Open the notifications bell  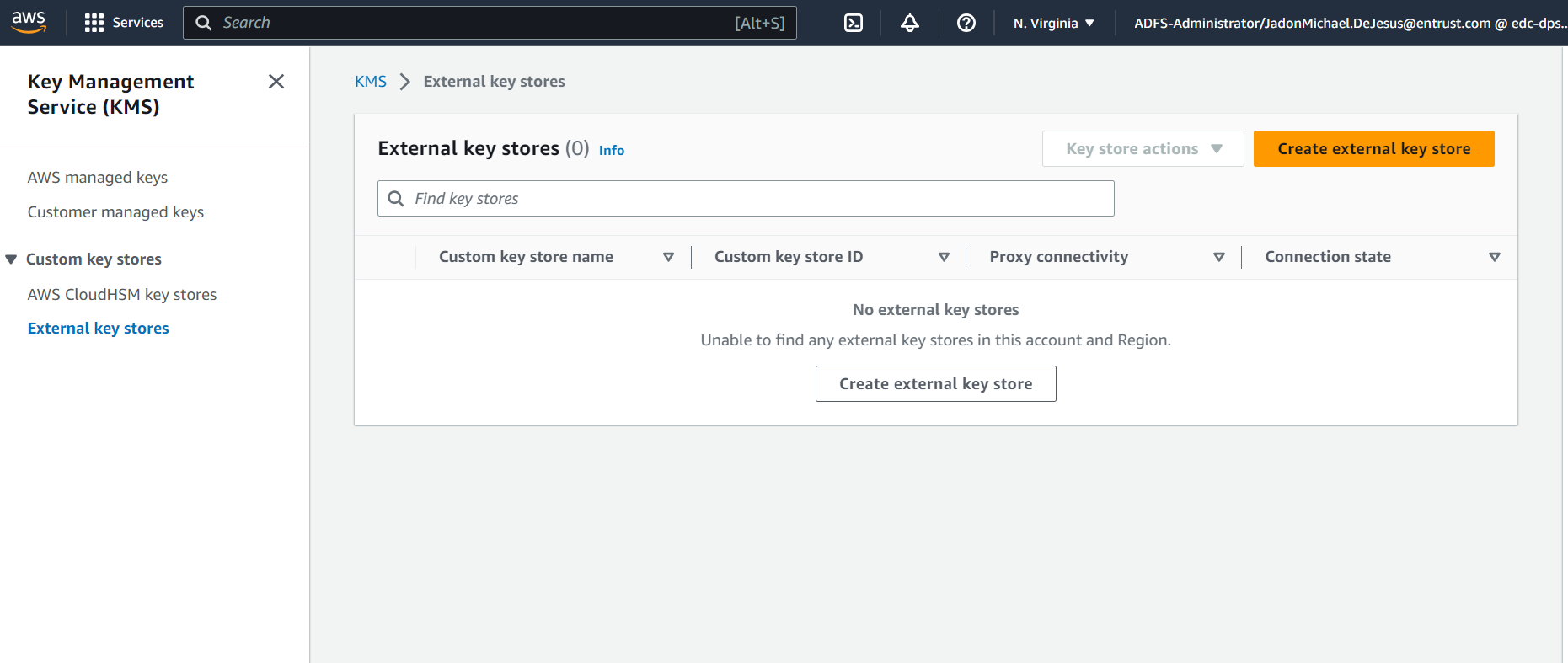coord(910,23)
